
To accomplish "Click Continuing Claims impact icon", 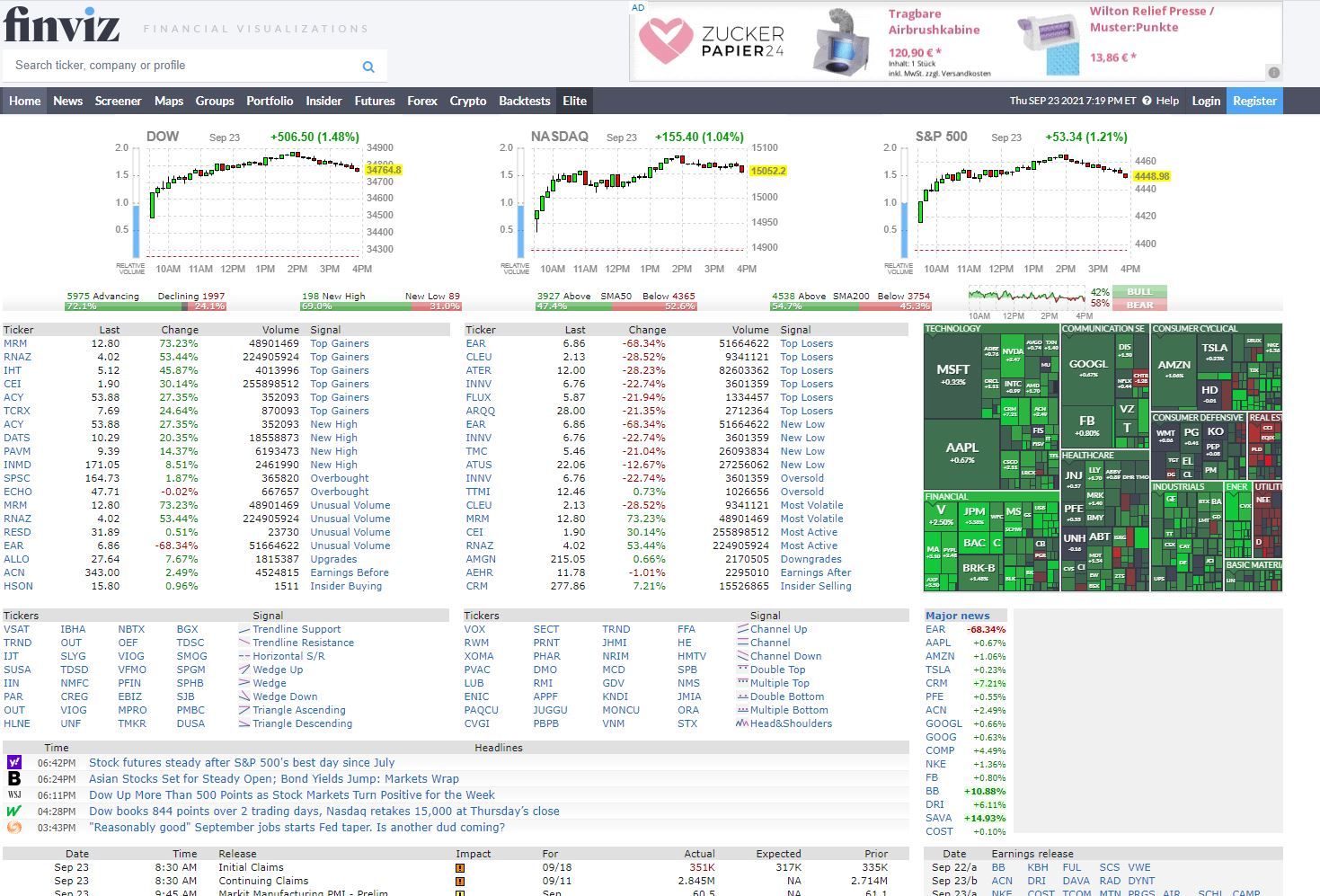I will 460,882.
